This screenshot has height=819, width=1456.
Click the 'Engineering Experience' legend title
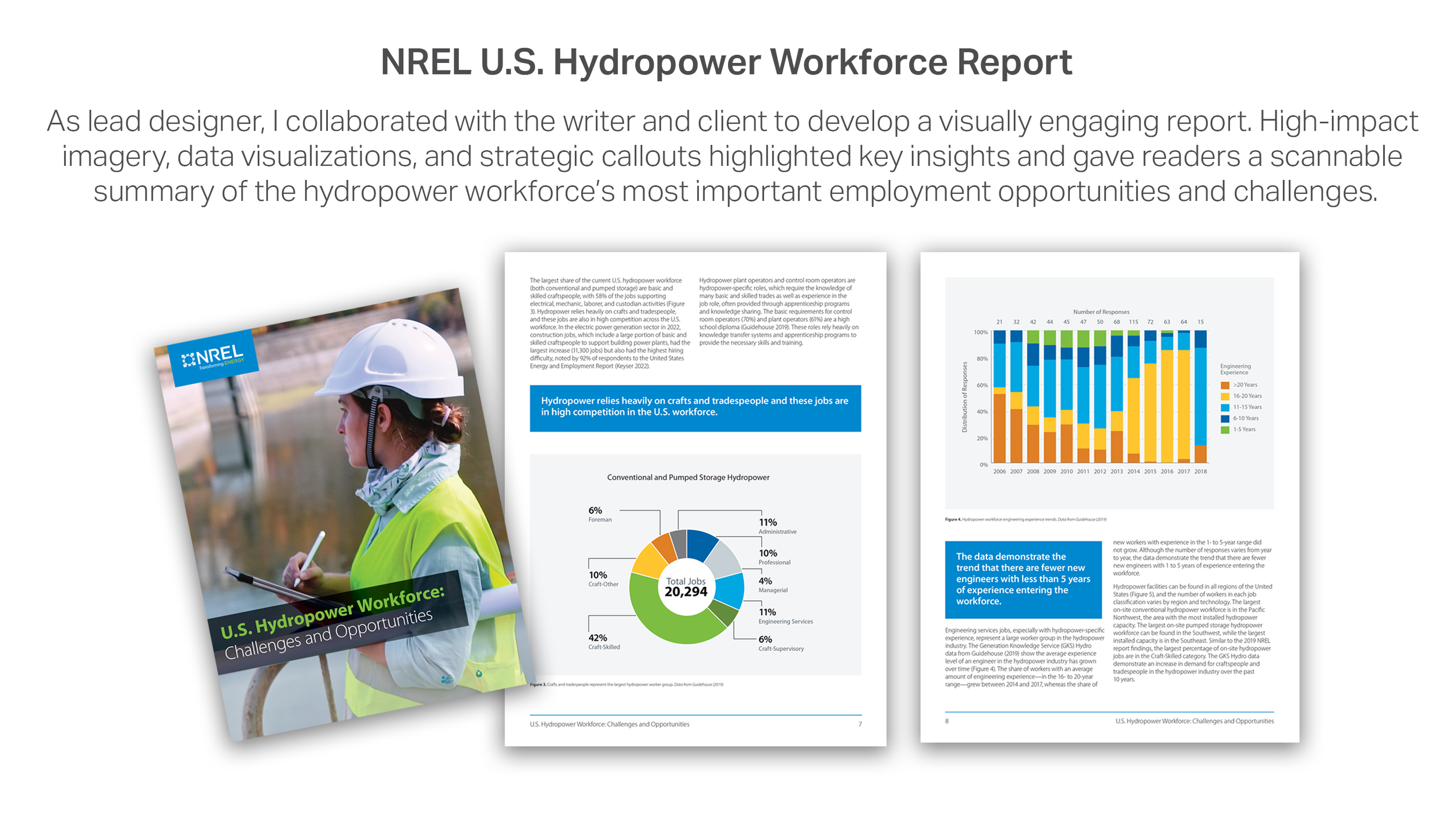point(1235,369)
